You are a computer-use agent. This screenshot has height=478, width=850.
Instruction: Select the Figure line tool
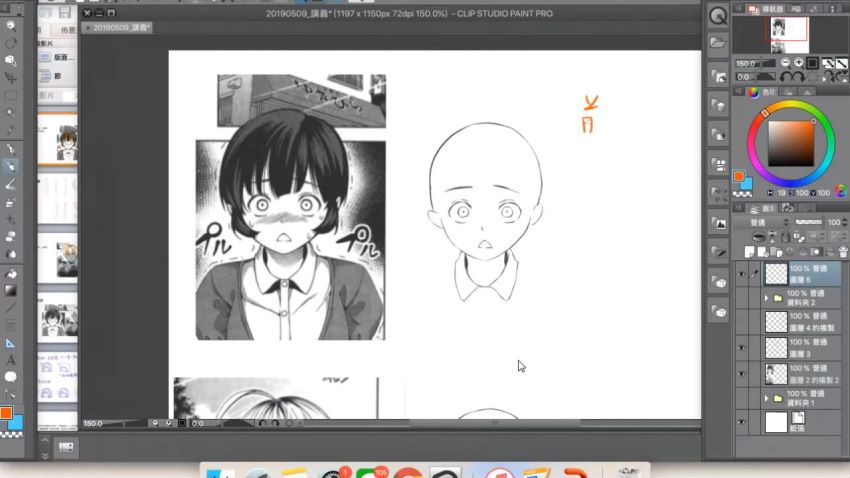(10, 308)
